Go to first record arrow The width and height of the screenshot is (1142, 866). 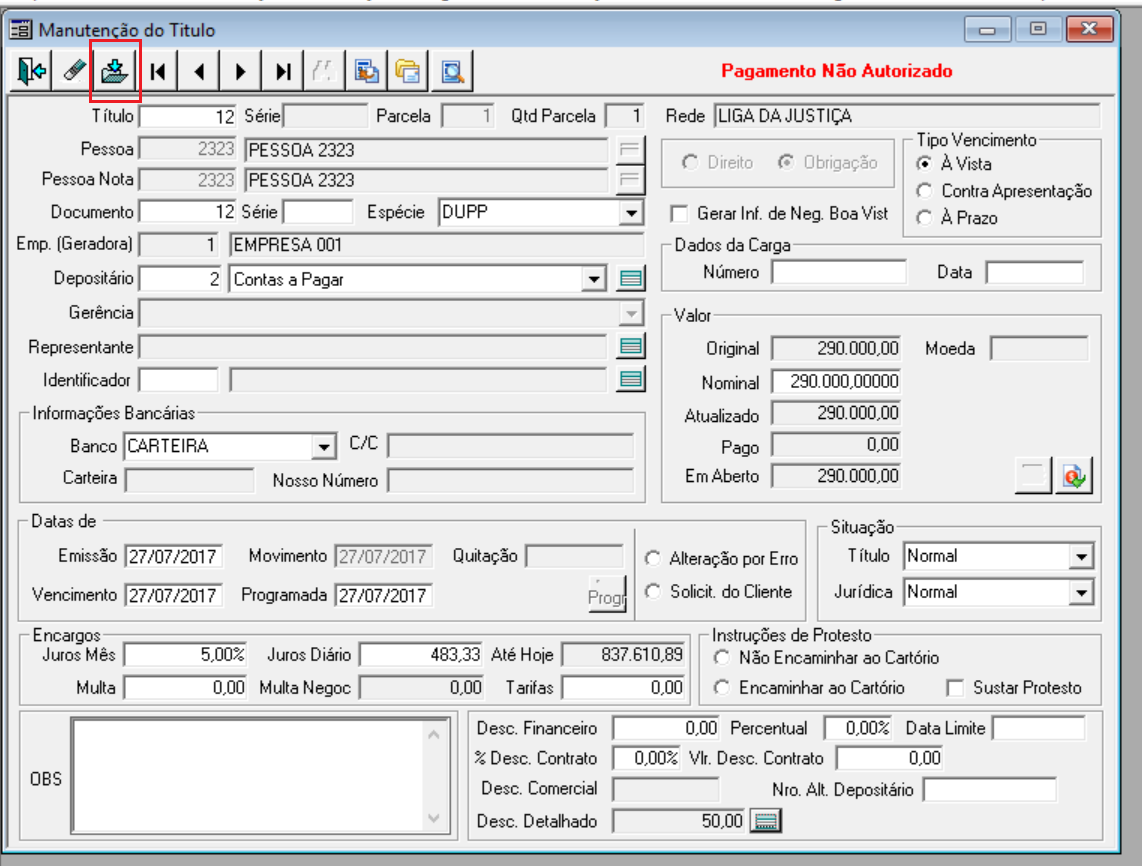pyautogui.click(x=157, y=71)
